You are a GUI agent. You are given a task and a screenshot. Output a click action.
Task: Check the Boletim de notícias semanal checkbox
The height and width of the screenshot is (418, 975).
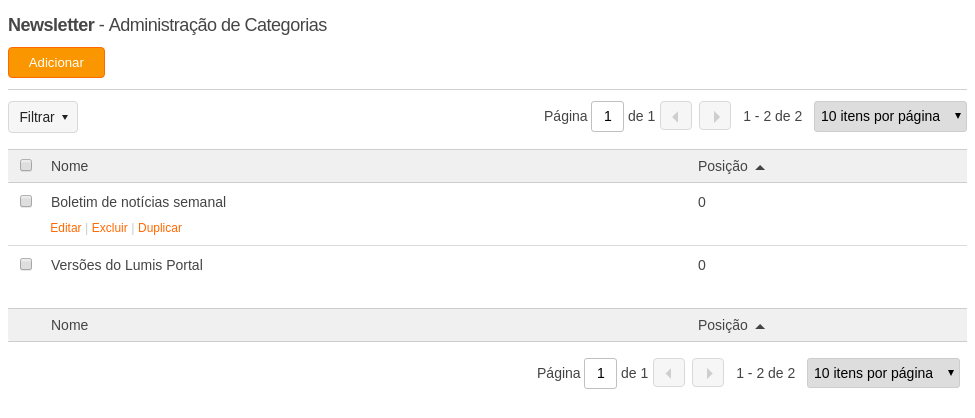[x=26, y=201]
